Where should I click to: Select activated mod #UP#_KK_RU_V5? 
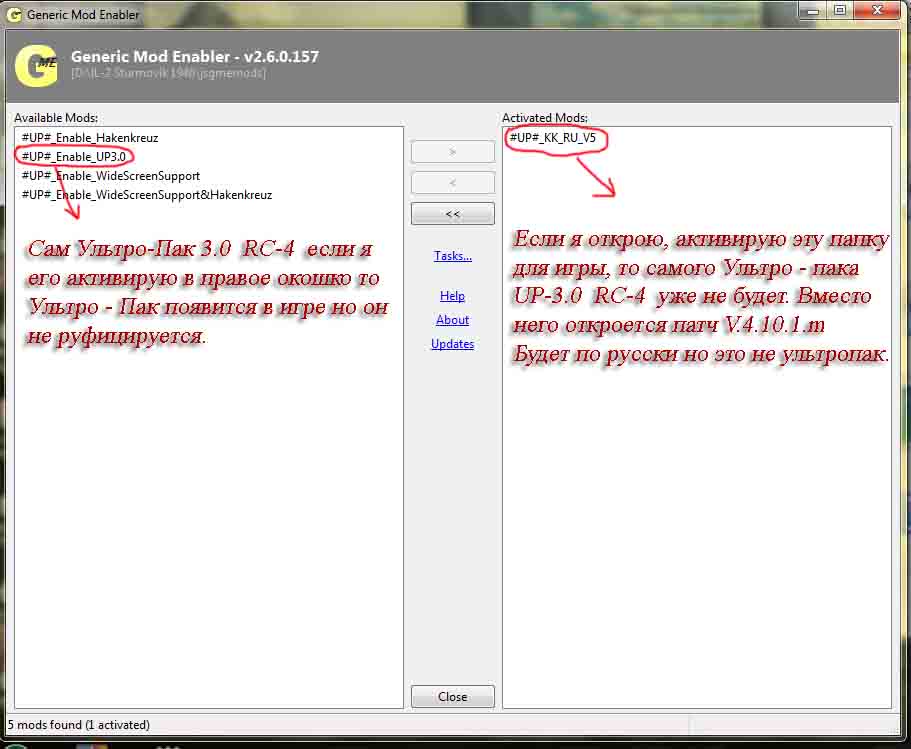(x=553, y=138)
